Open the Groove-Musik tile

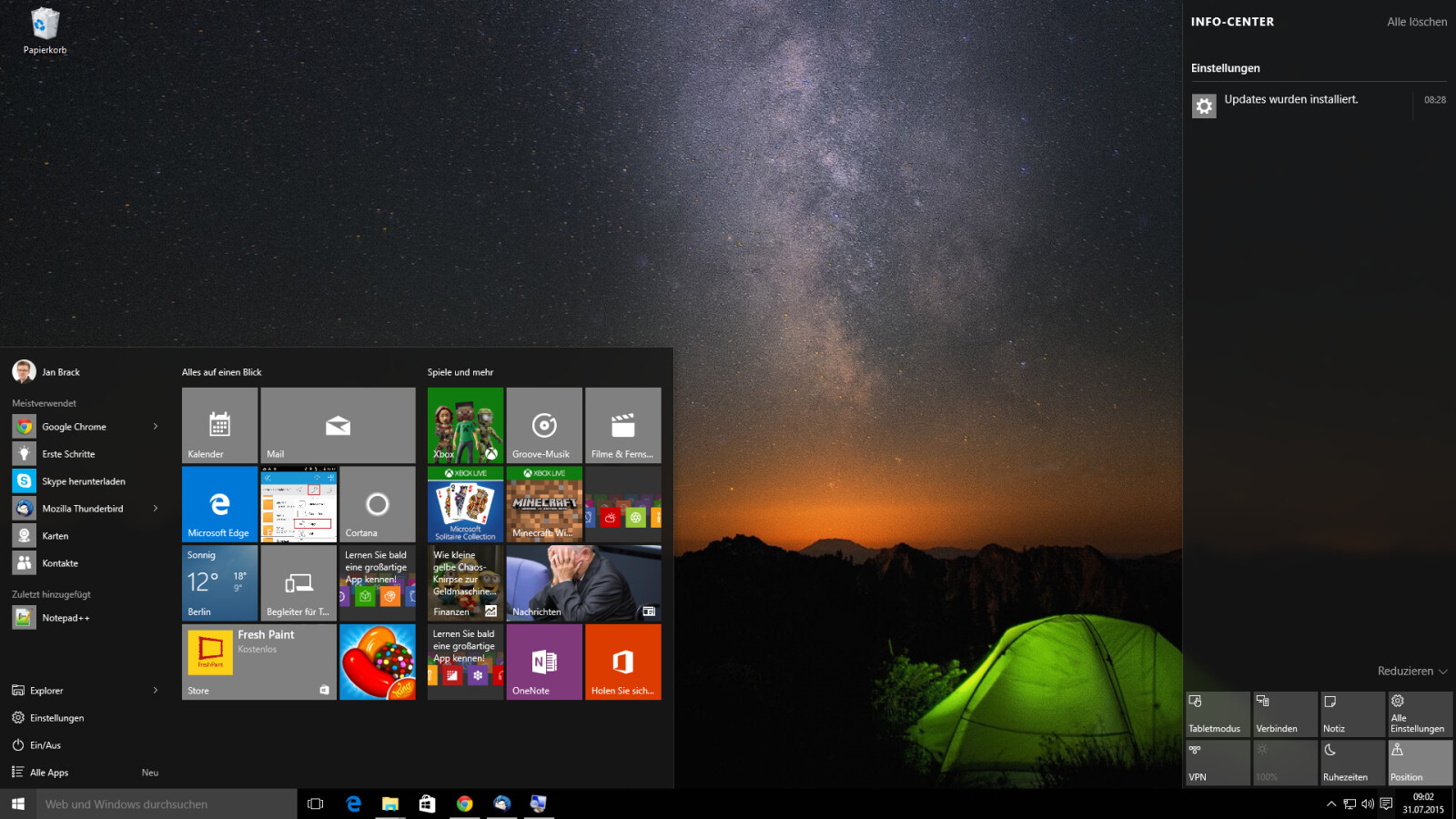(x=544, y=426)
